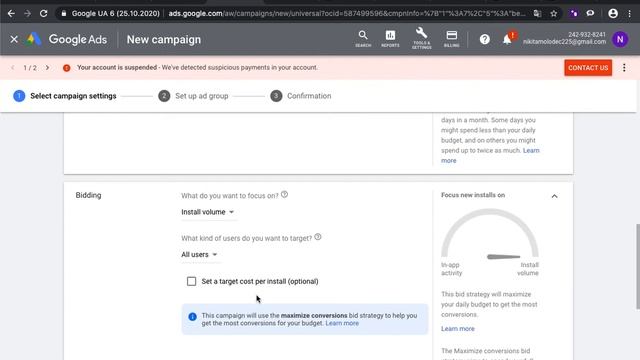Open Search in Google Ads header
640x360 pixels.
click(x=363, y=39)
